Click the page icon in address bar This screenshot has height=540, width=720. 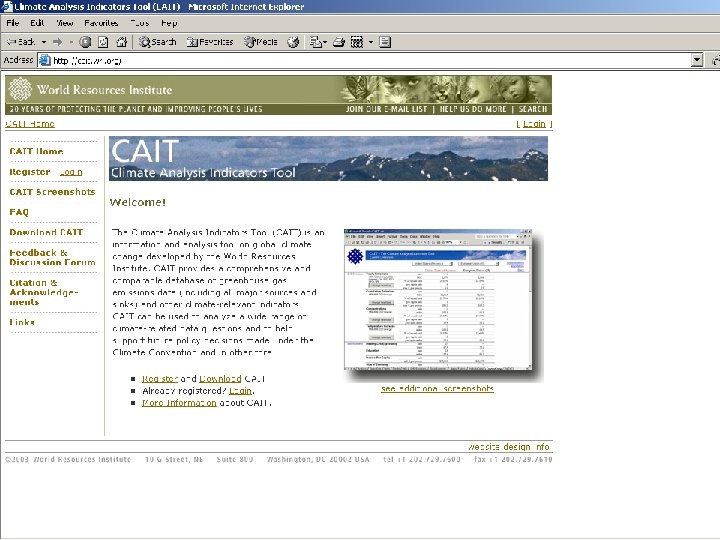[x=45, y=60]
